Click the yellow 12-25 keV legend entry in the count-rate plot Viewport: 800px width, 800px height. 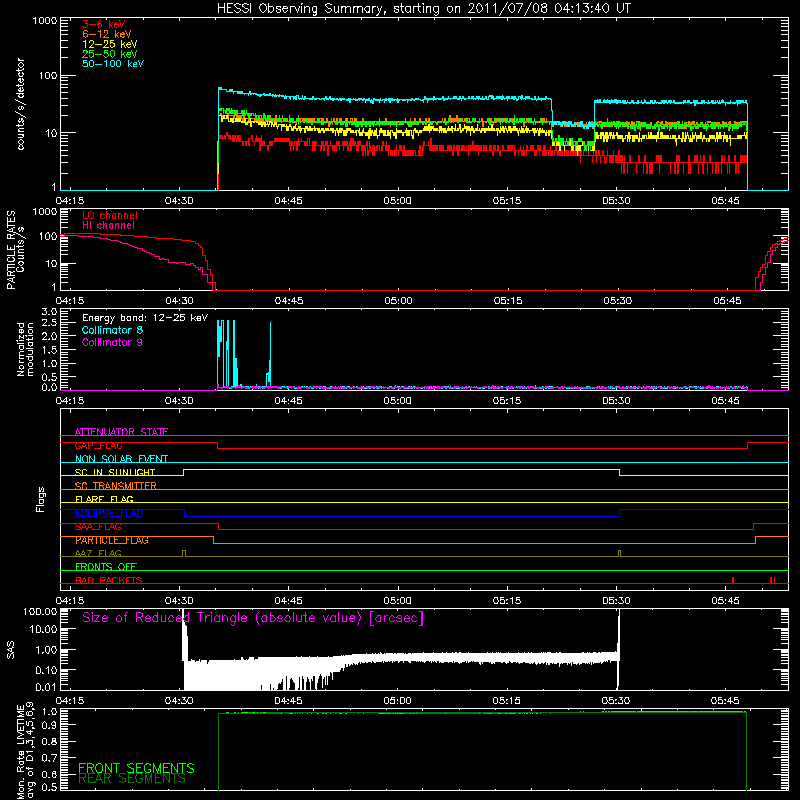pyautogui.click(x=110, y=44)
